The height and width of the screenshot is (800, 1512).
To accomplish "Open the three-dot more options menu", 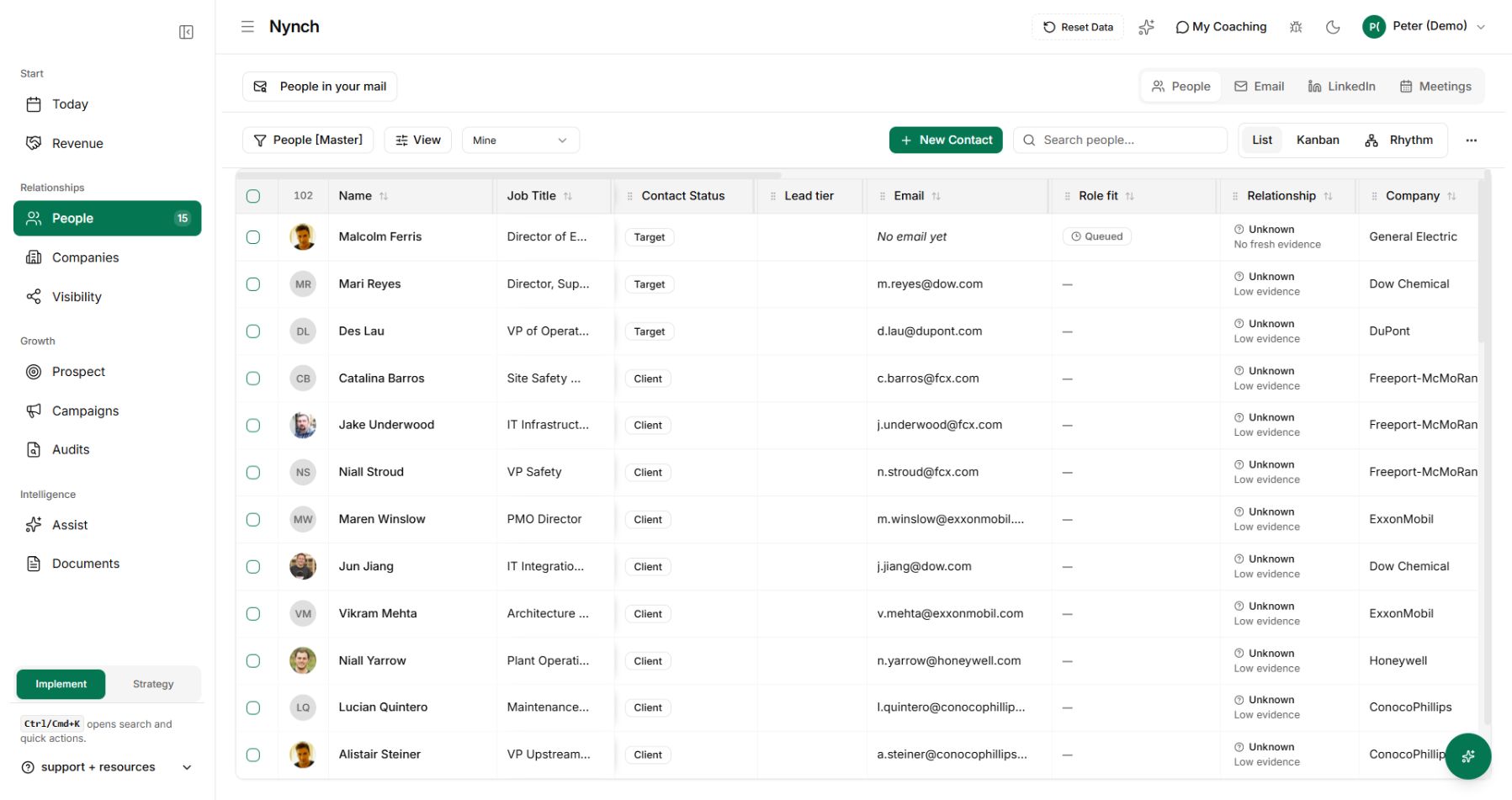I will click(x=1471, y=140).
